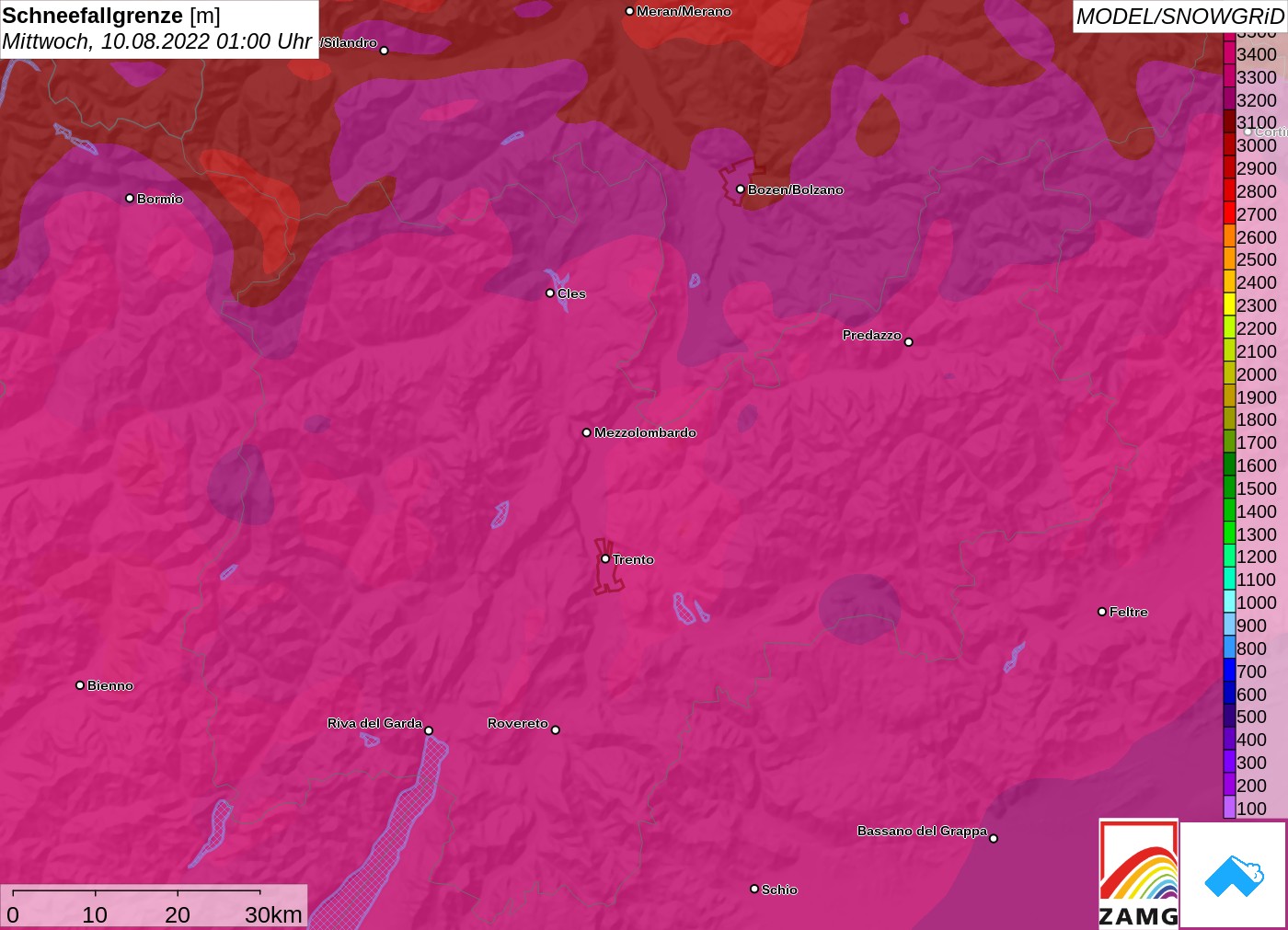The width and height of the screenshot is (1288, 930).
Task: Click the "MODEL/SNOWGRiD" label
Action: point(1179,17)
